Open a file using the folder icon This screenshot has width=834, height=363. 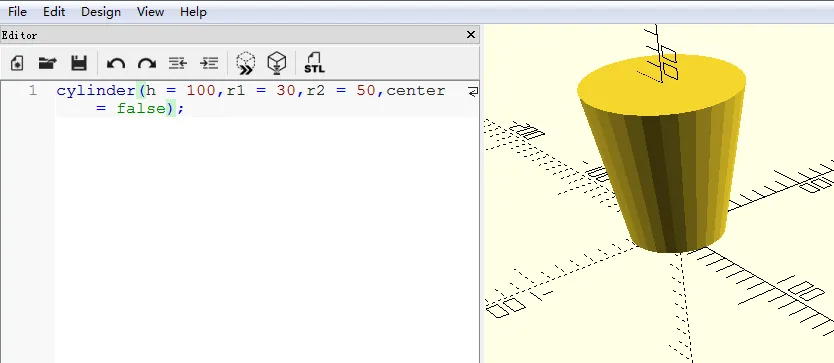(47, 63)
